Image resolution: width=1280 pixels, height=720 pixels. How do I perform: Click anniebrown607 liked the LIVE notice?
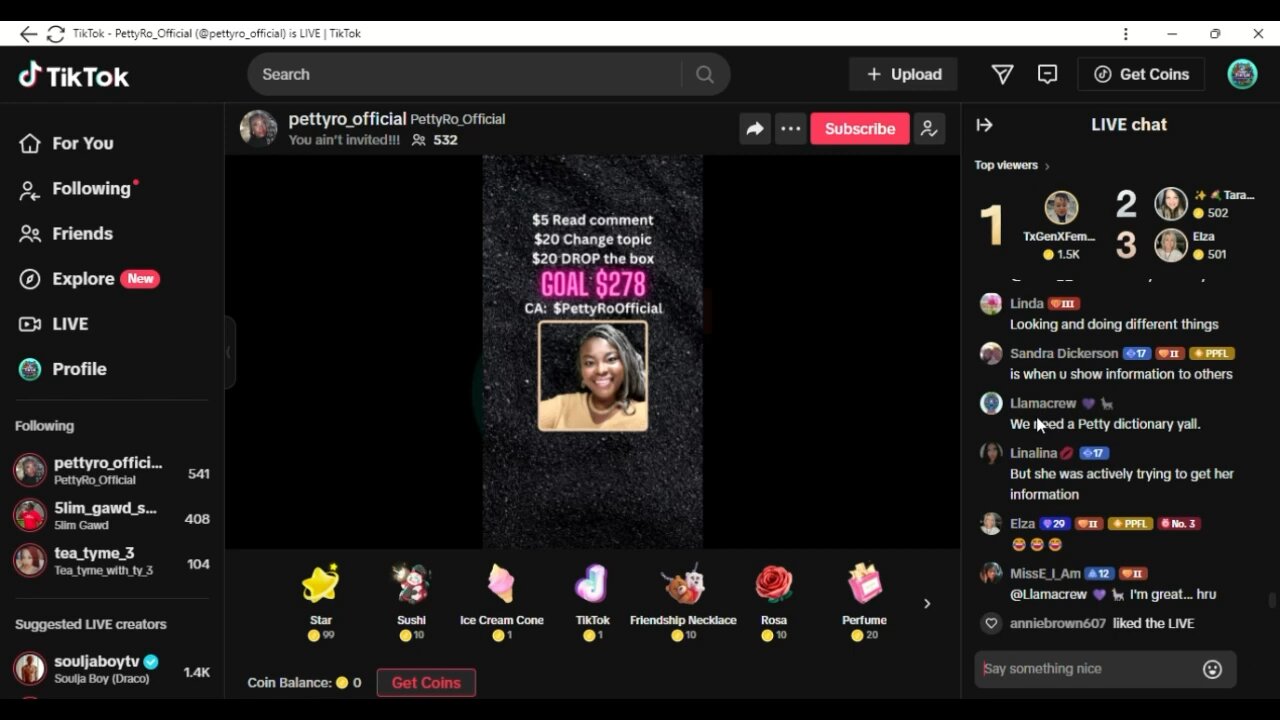click(1102, 624)
